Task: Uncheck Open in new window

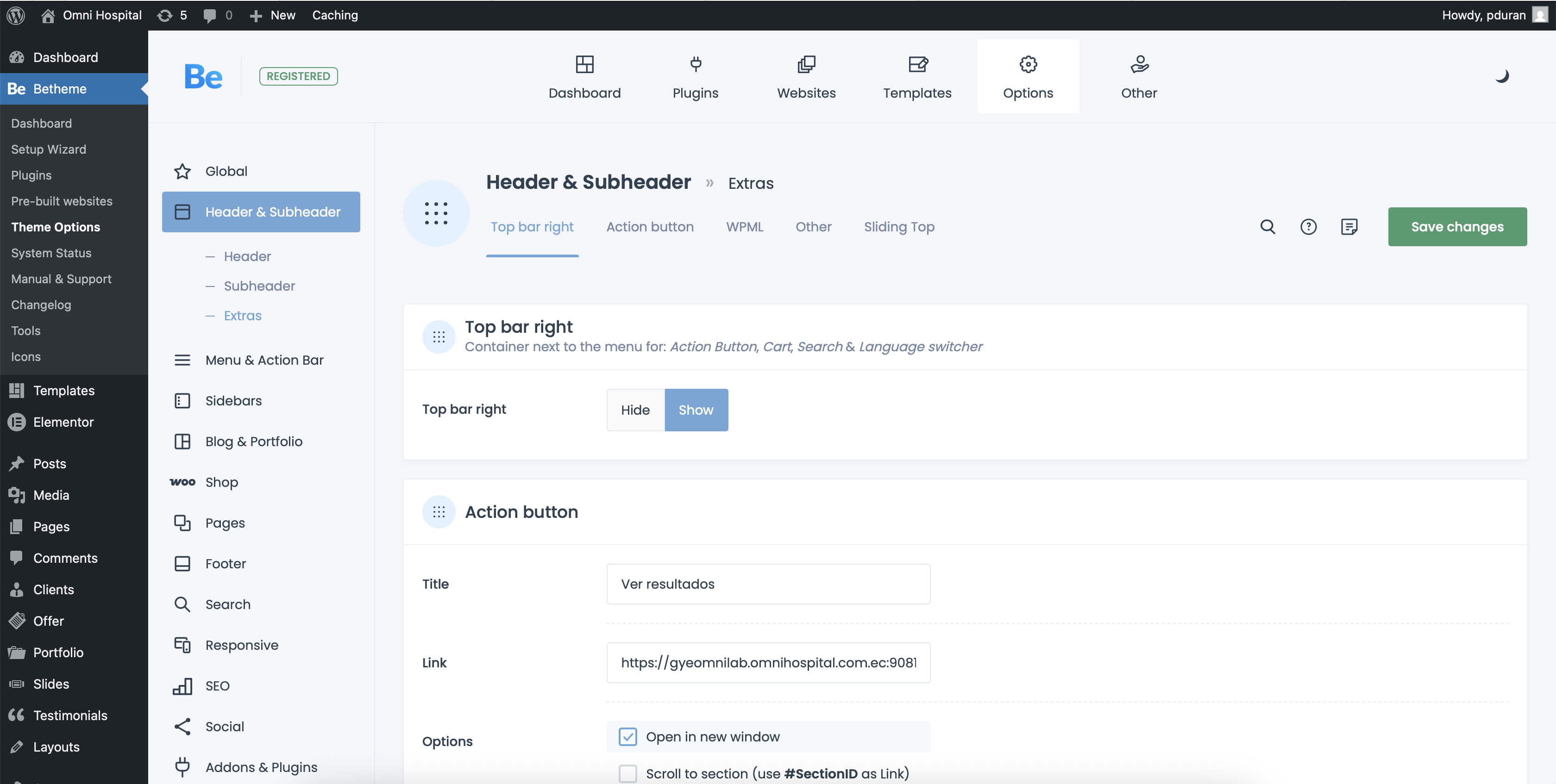Action: 627,736
